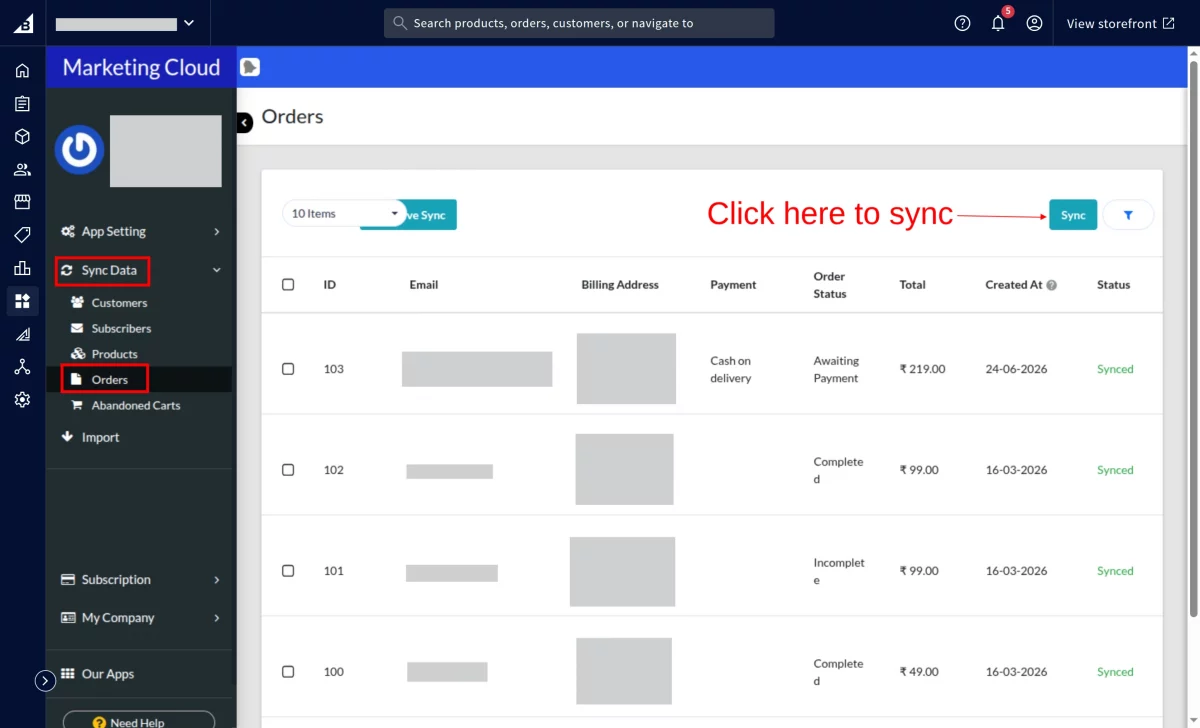Expand the App Setting menu

tap(140, 232)
